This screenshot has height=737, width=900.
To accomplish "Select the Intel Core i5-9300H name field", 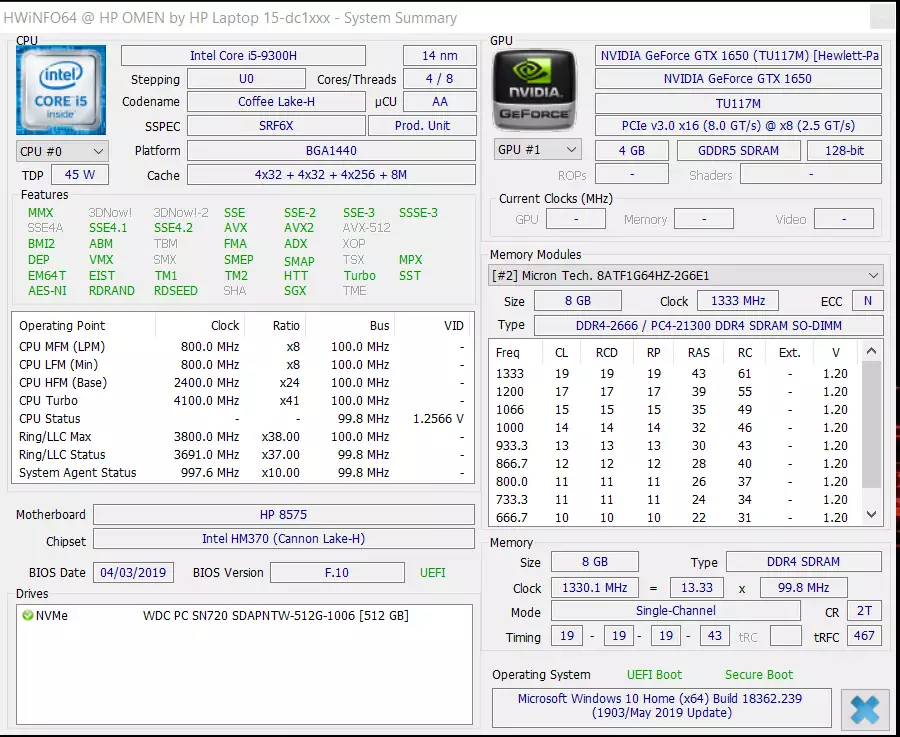I will (x=243, y=56).
